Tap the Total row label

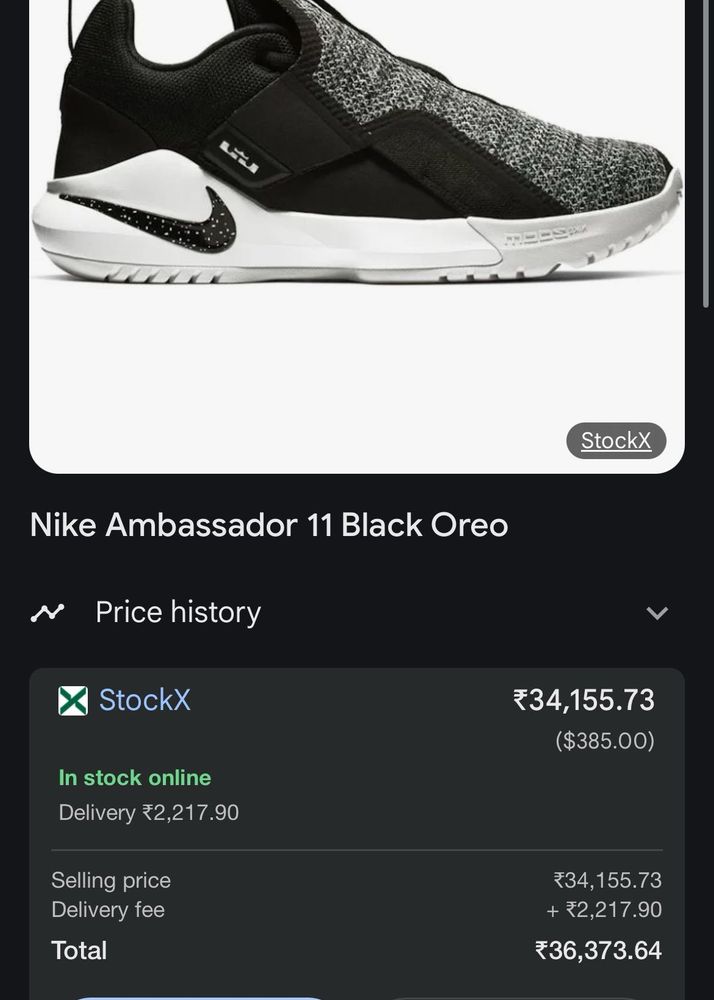tap(79, 950)
